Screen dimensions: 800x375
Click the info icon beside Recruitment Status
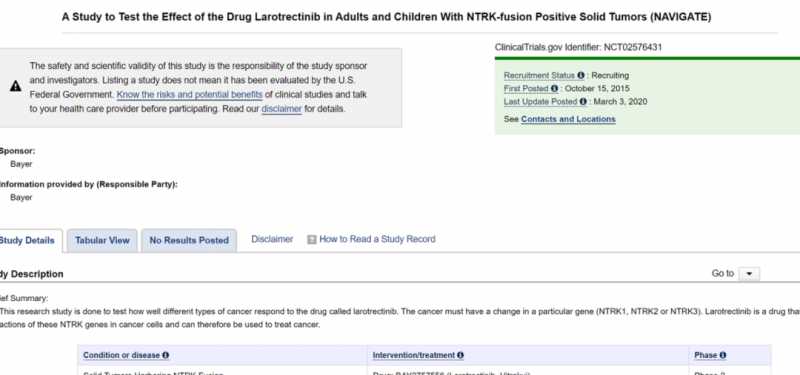pos(581,76)
